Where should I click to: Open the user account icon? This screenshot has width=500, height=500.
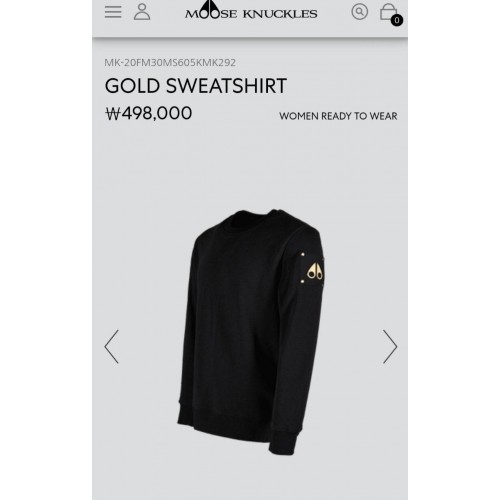pyautogui.click(x=142, y=12)
